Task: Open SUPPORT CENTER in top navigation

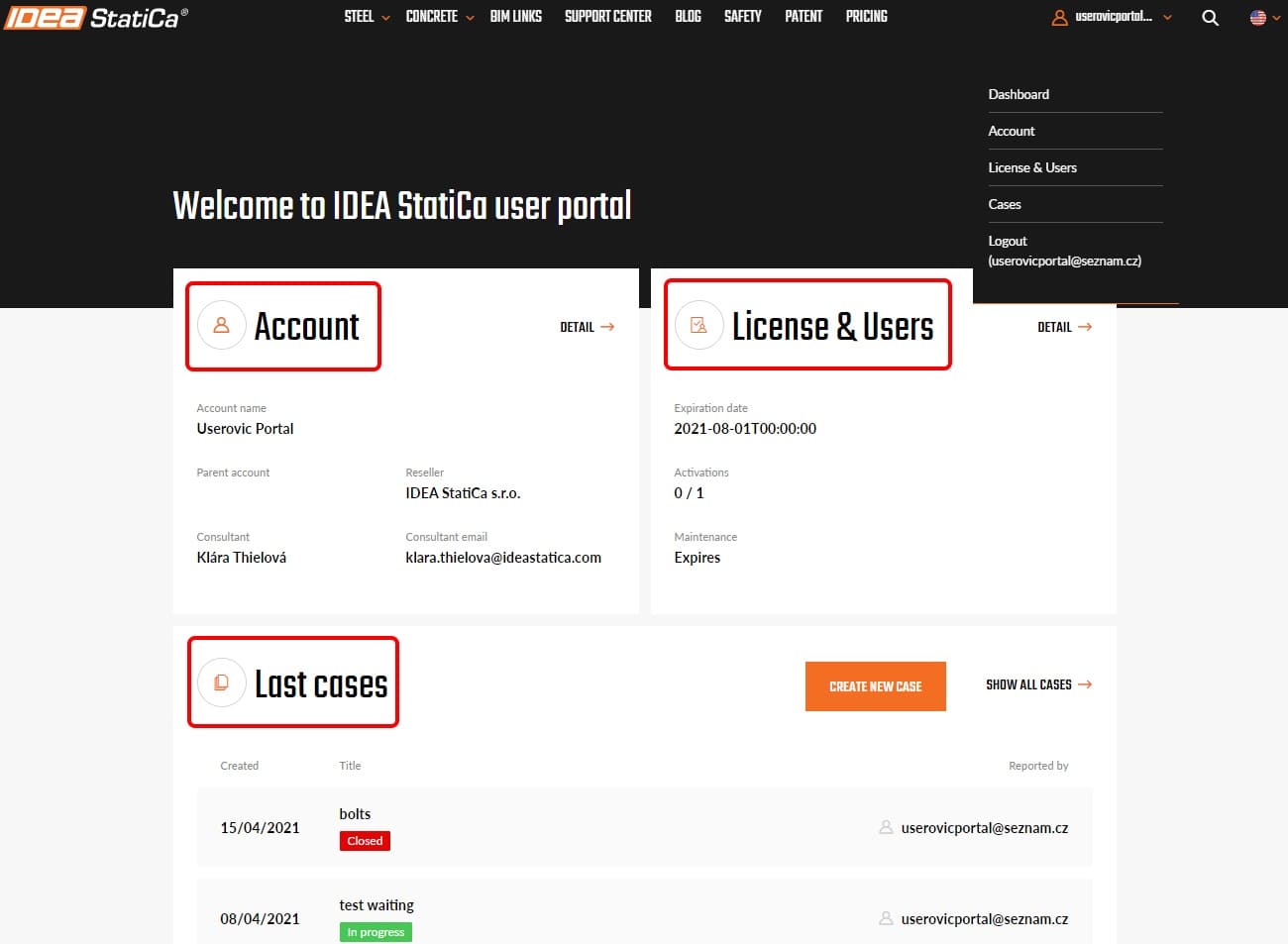Action: point(608,17)
